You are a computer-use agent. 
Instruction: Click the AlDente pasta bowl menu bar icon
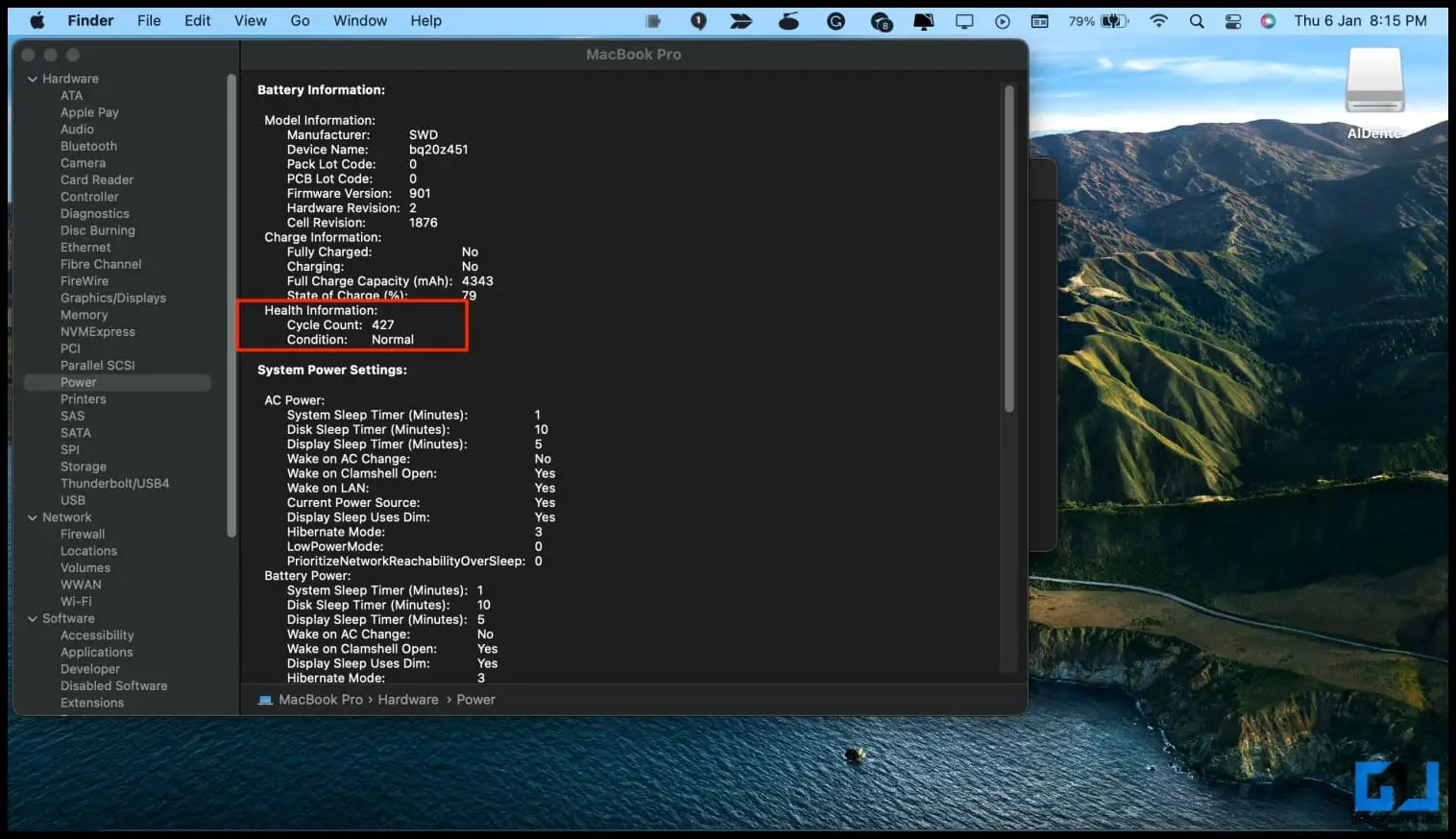pos(789,20)
